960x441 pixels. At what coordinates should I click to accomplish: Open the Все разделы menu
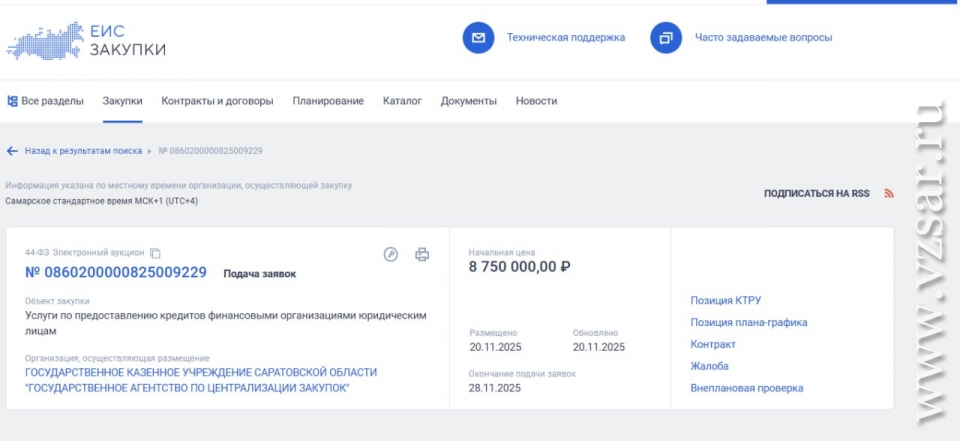pyautogui.click(x=45, y=101)
